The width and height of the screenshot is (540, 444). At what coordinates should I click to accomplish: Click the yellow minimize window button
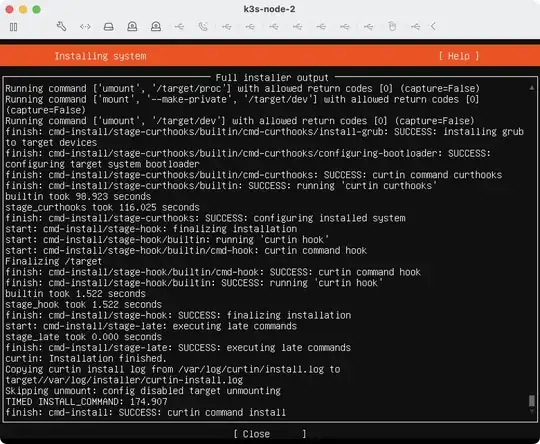click(23, 9)
